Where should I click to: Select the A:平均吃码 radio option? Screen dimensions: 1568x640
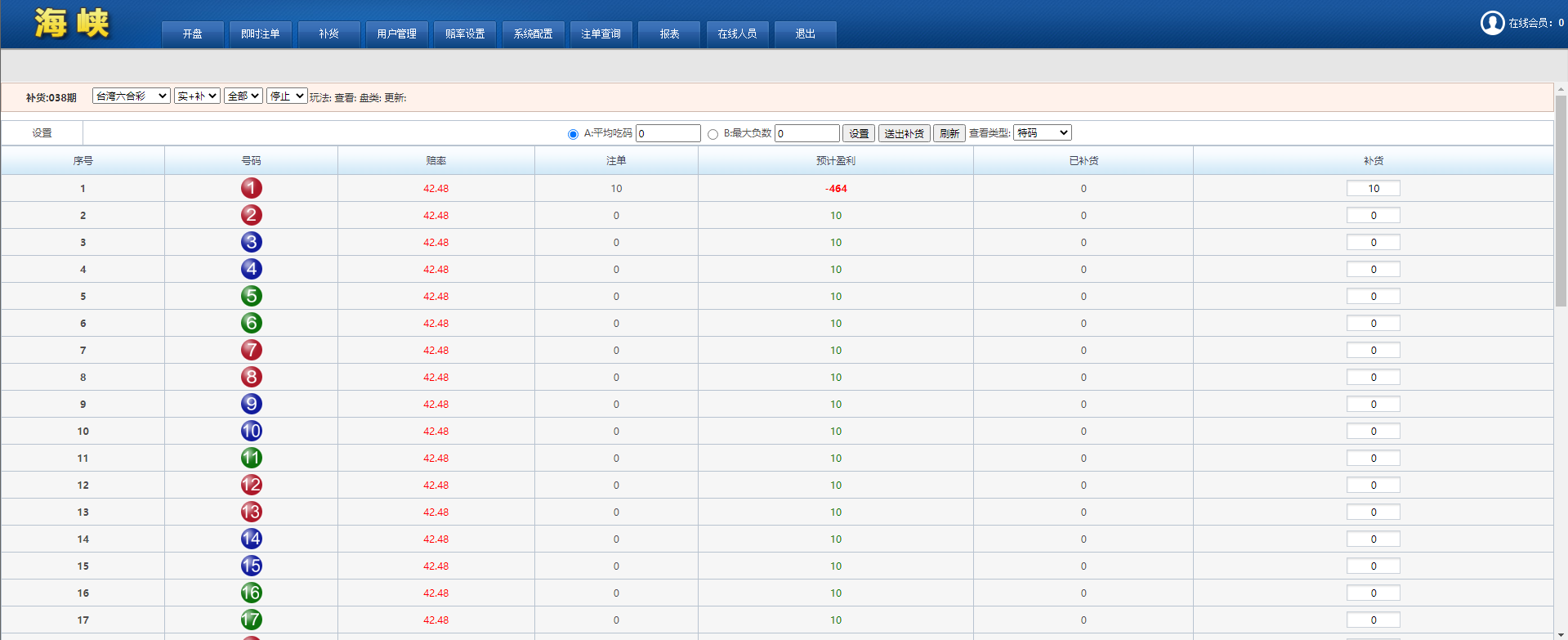(x=573, y=134)
